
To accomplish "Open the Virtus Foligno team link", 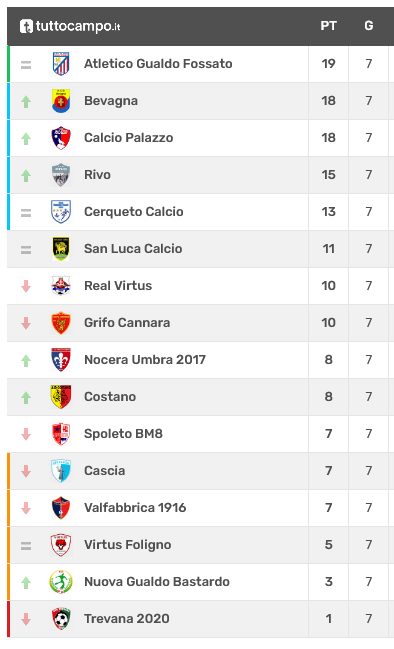I will coord(127,545).
